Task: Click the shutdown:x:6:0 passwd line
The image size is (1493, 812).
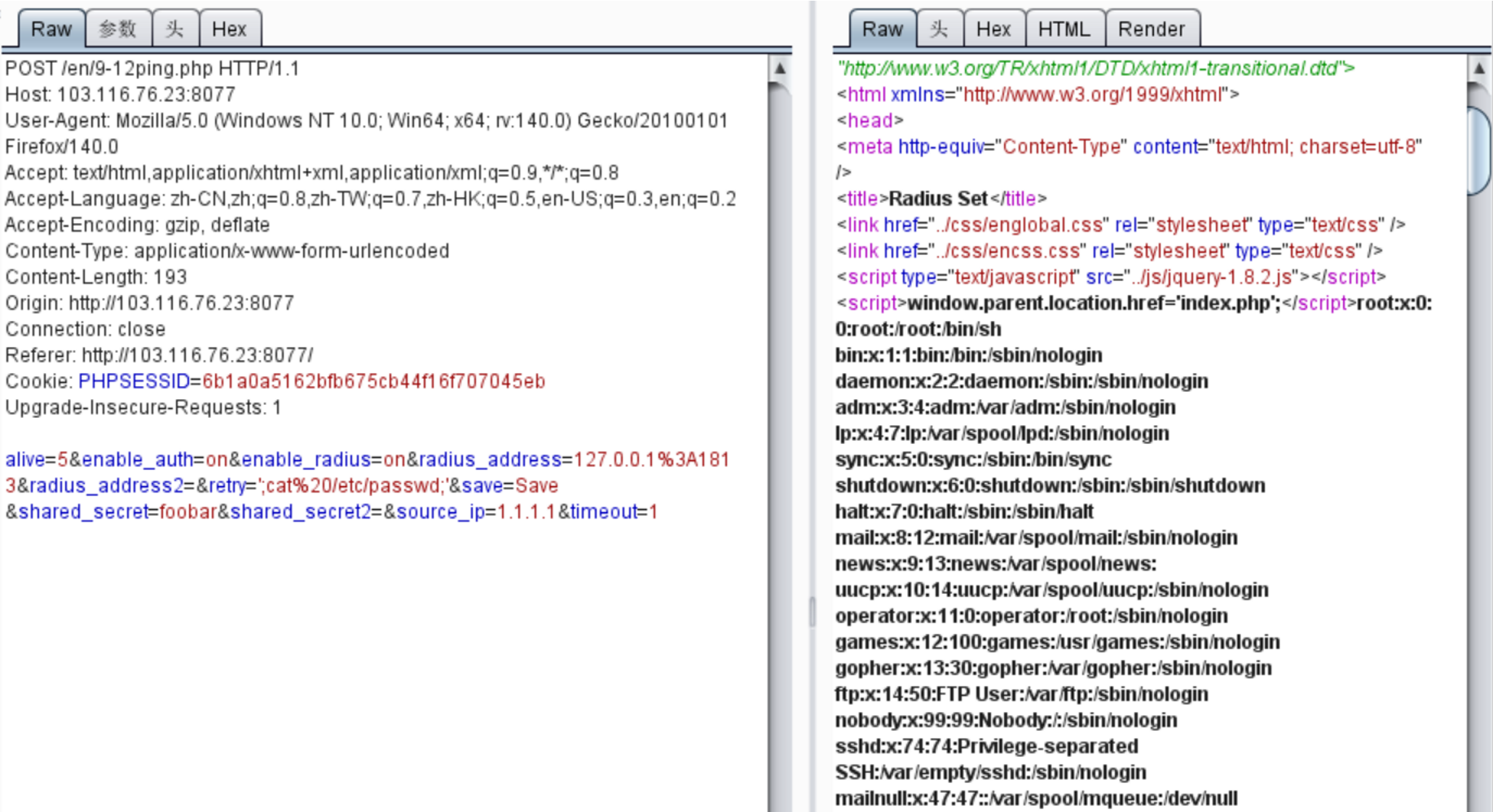Action: click(1050, 486)
